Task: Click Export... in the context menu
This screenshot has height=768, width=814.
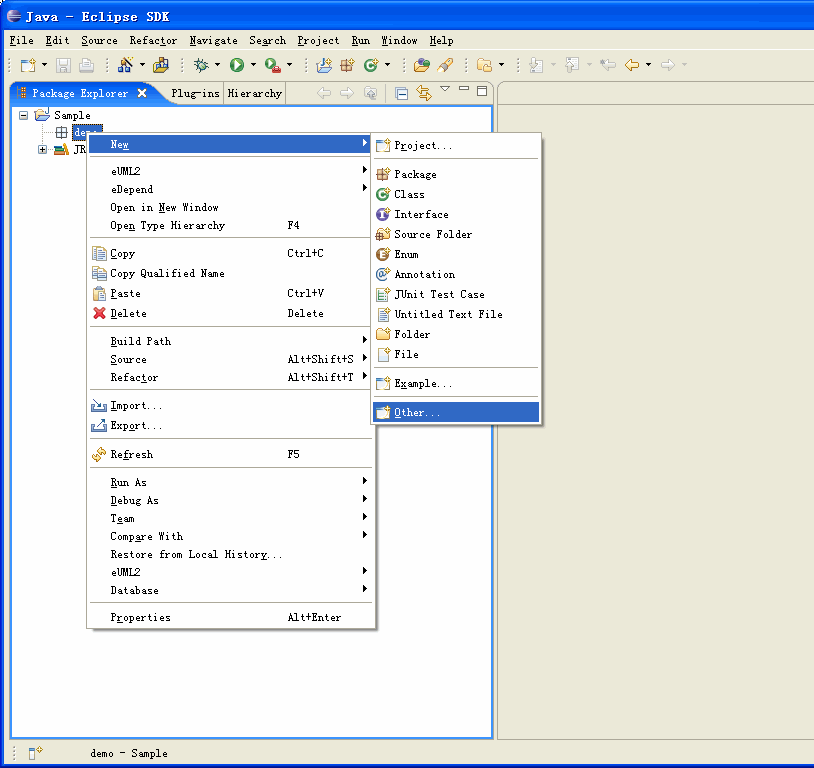Action: click(230, 426)
